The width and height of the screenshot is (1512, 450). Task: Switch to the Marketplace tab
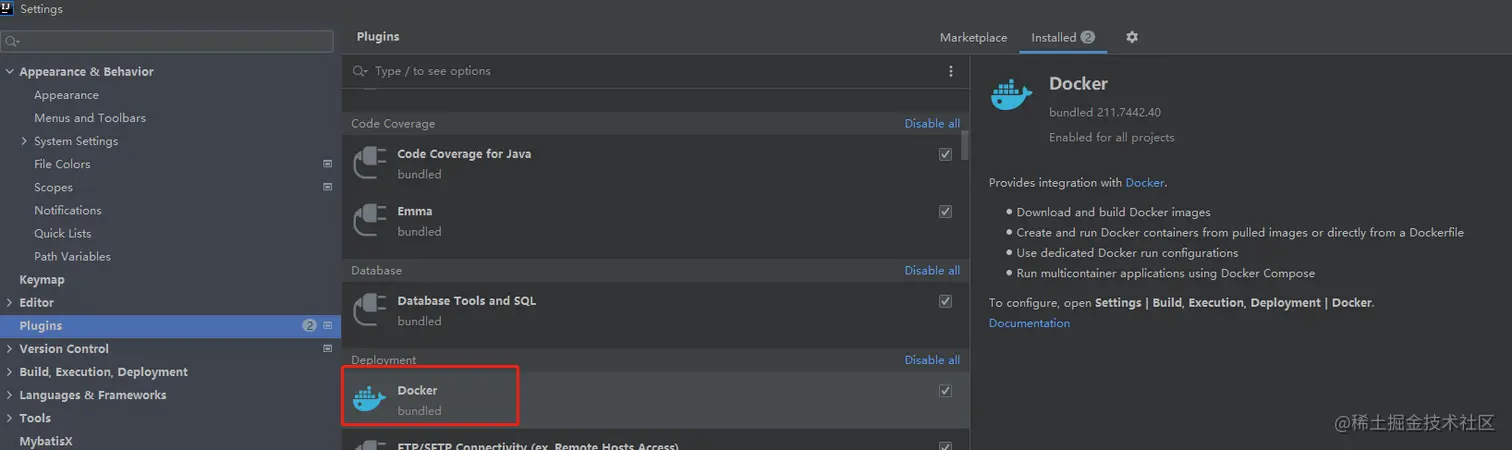973,38
